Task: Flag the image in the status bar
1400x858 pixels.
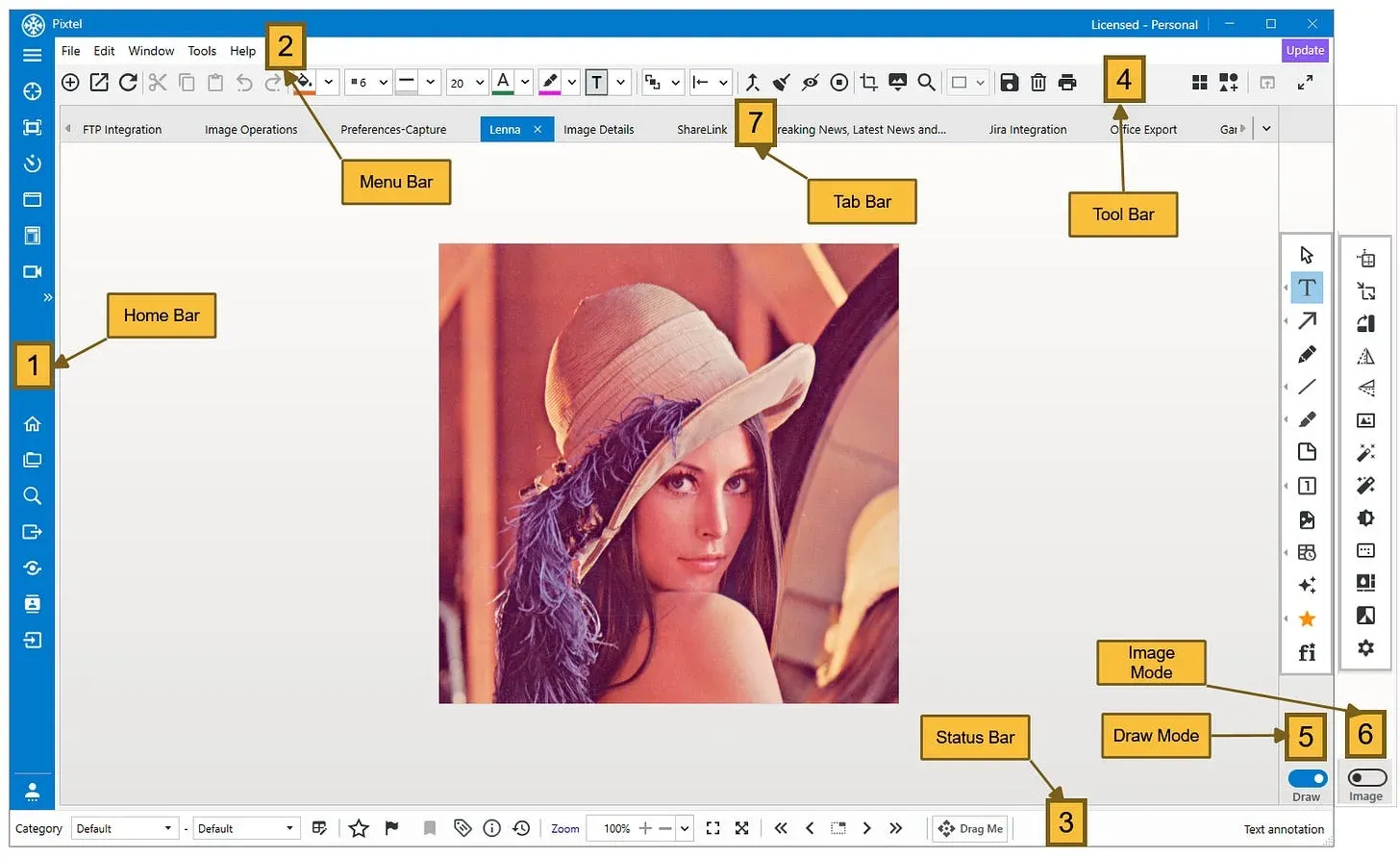Action: tap(391, 828)
